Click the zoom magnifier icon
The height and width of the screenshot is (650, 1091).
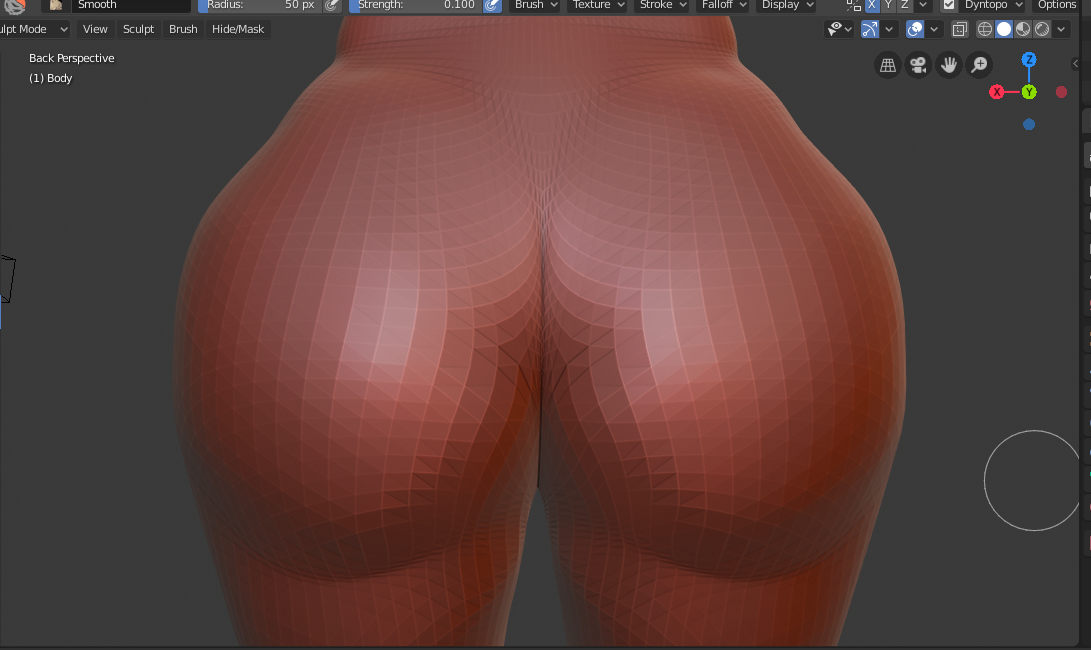979,65
